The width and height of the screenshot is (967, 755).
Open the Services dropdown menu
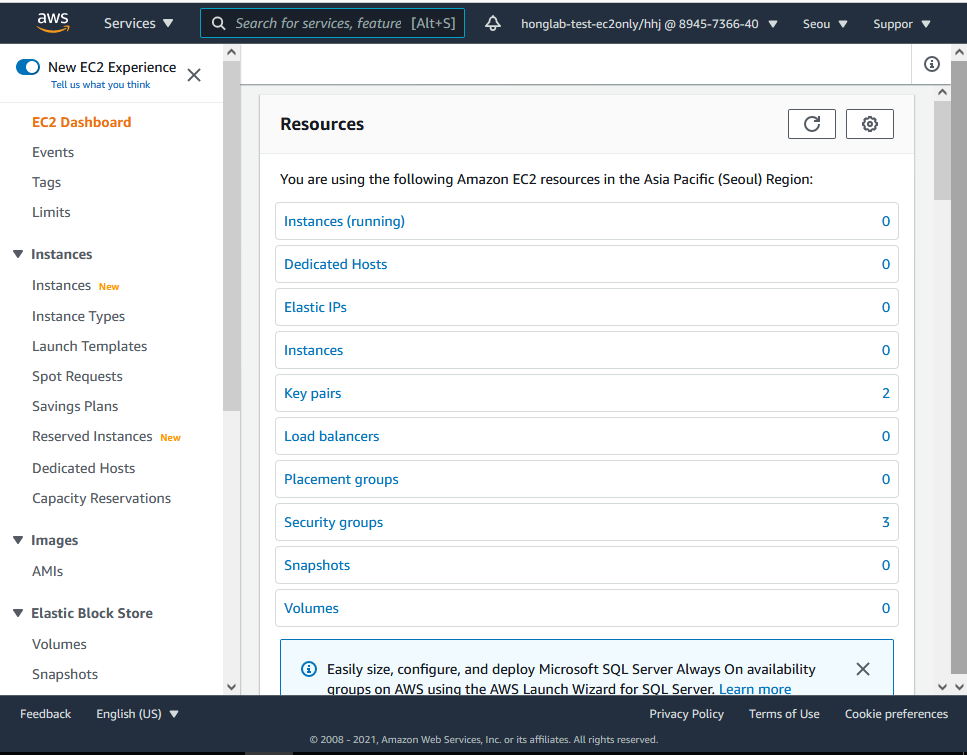pos(138,23)
